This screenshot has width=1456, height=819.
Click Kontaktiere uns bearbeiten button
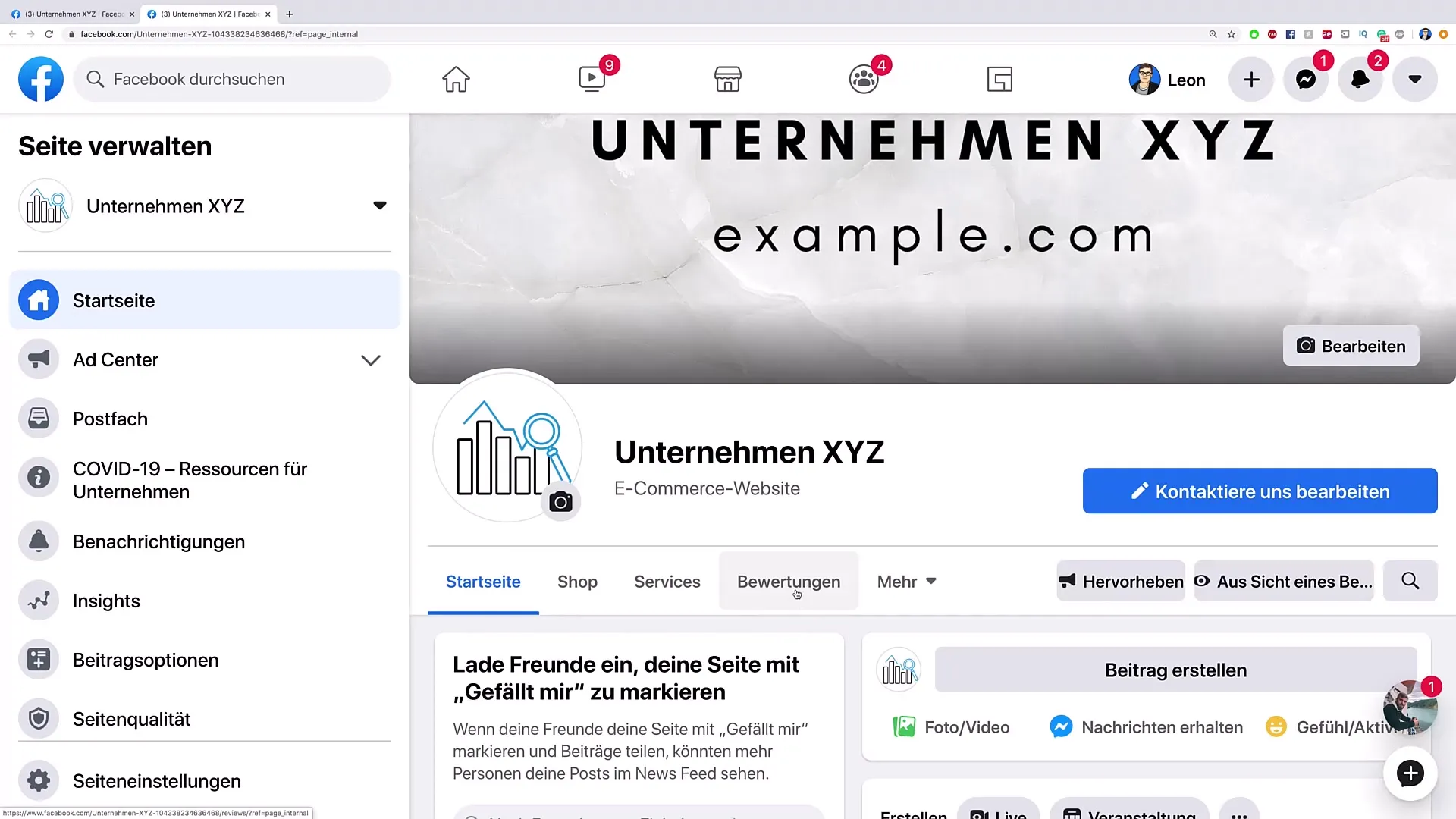pyautogui.click(x=1260, y=491)
